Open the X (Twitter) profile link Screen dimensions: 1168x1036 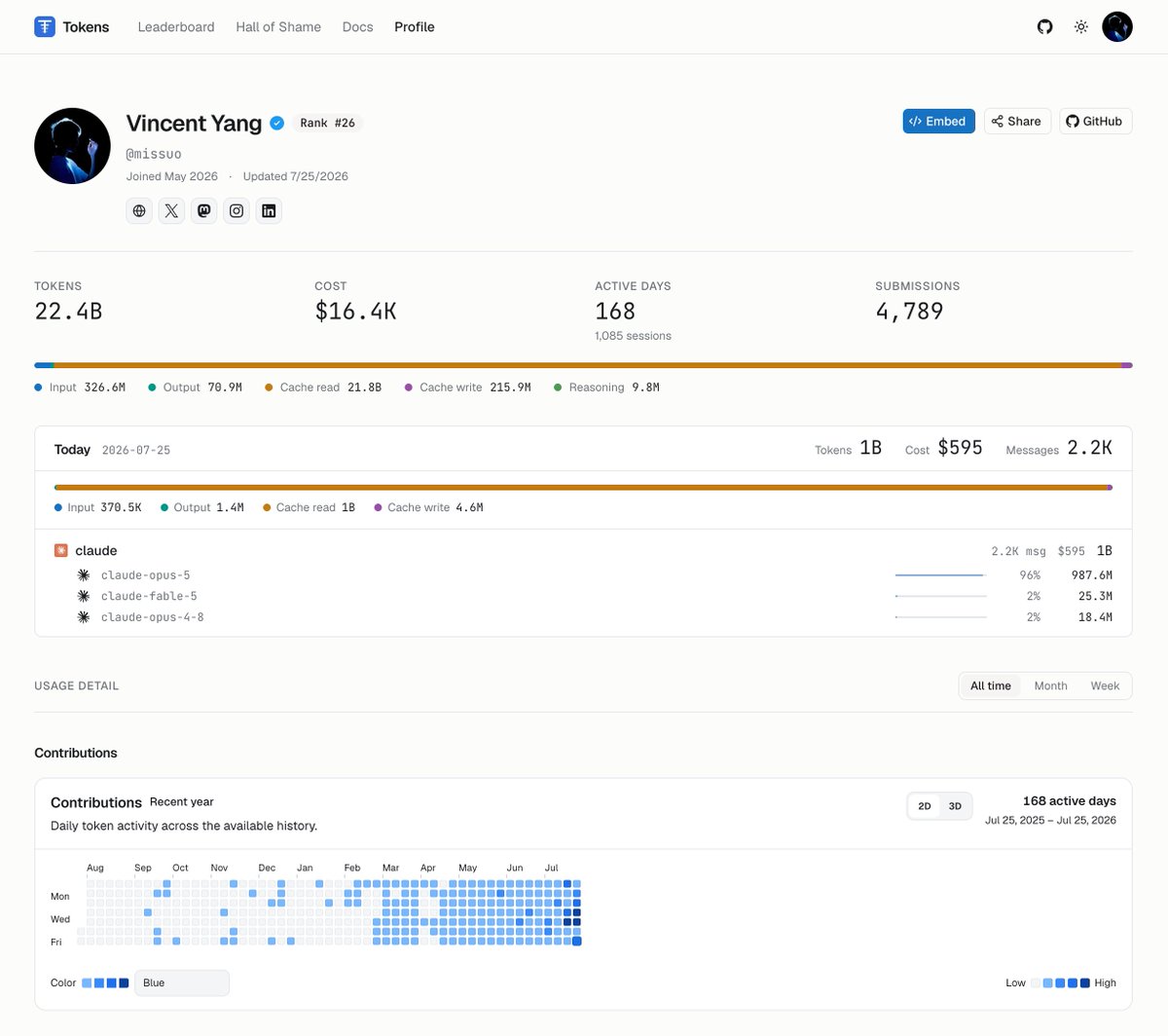click(171, 210)
